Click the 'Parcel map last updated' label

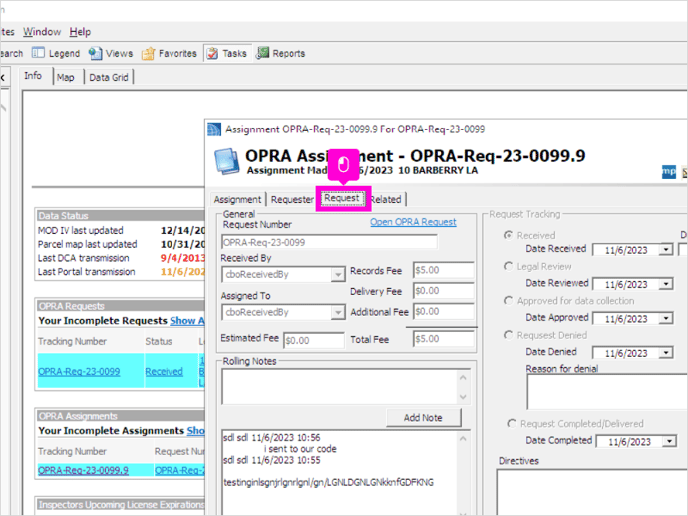[87, 244]
